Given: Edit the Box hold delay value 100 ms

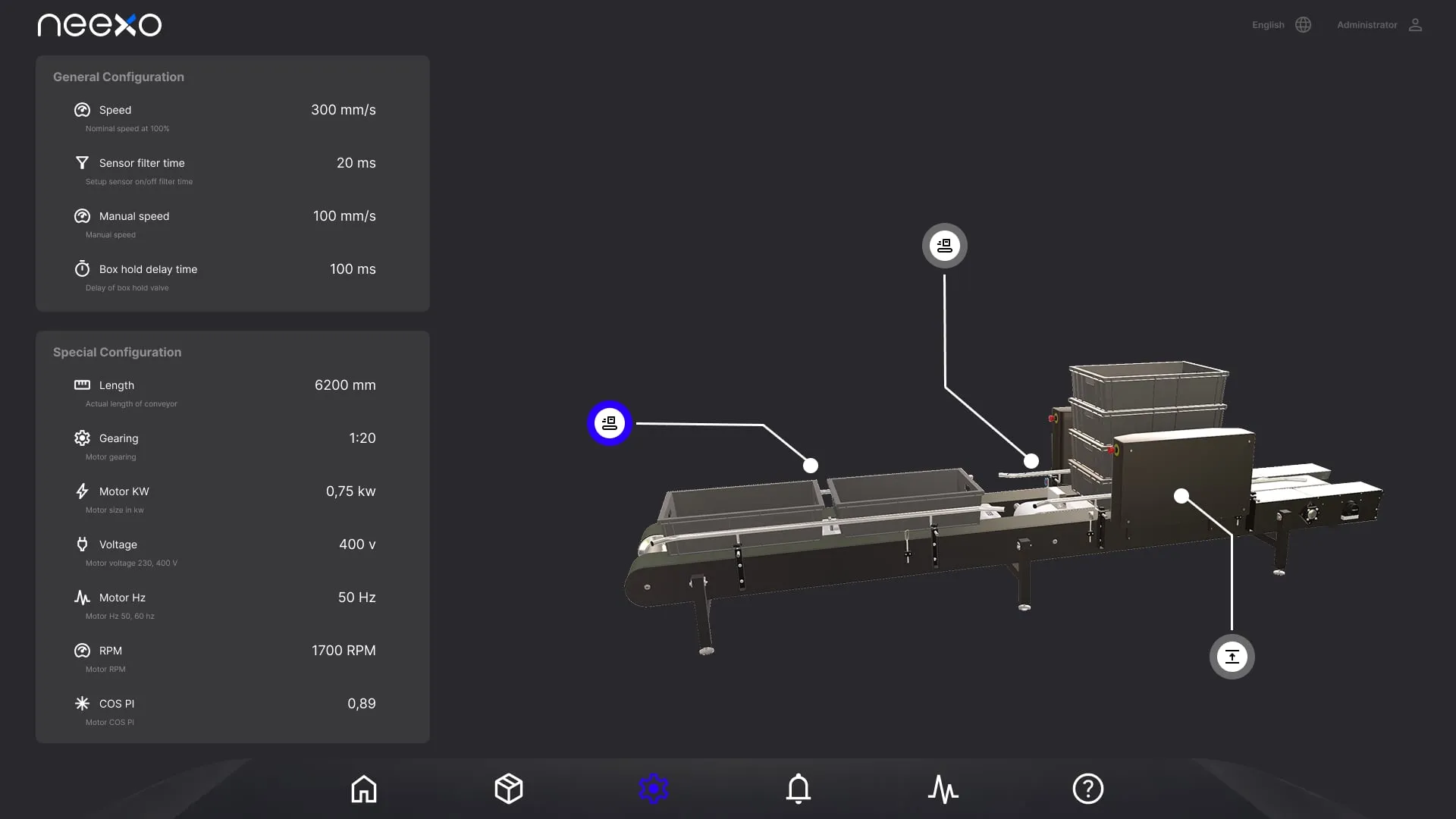Looking at the screenshot, I should pos(353,269).
